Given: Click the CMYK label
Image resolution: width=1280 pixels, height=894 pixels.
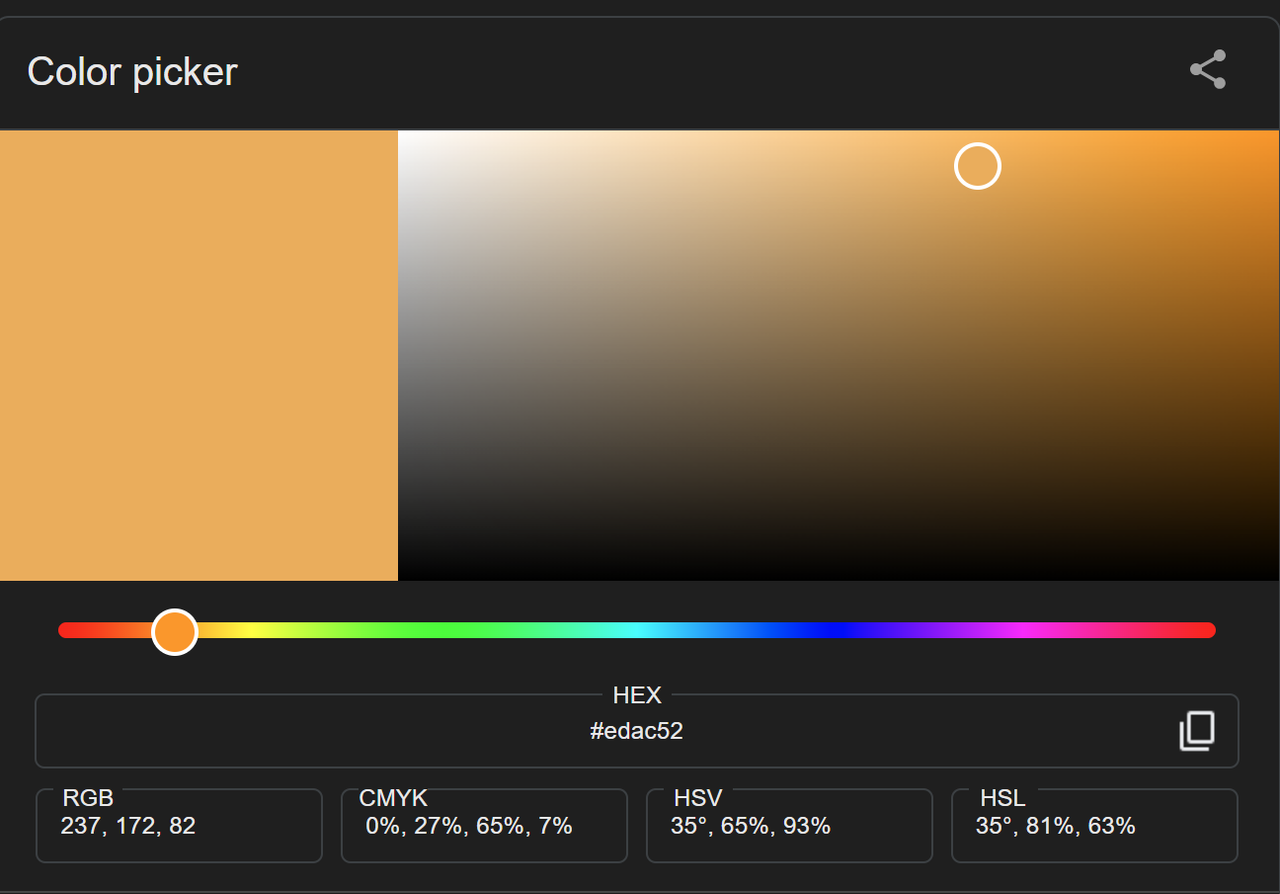Looking at the screenshot, I should point(393,798).
